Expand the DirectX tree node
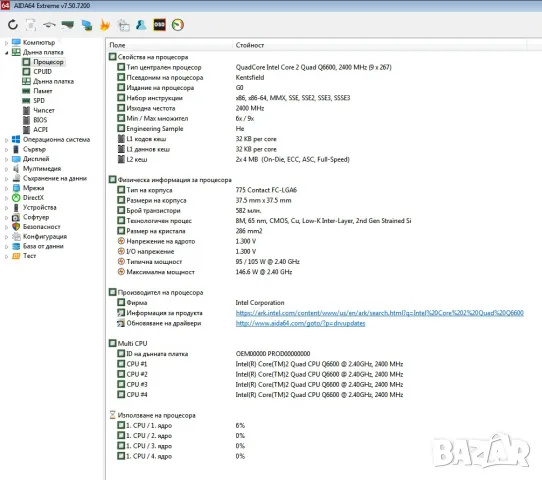The width and height of the screenshot is (542, 480). [6, 198]
